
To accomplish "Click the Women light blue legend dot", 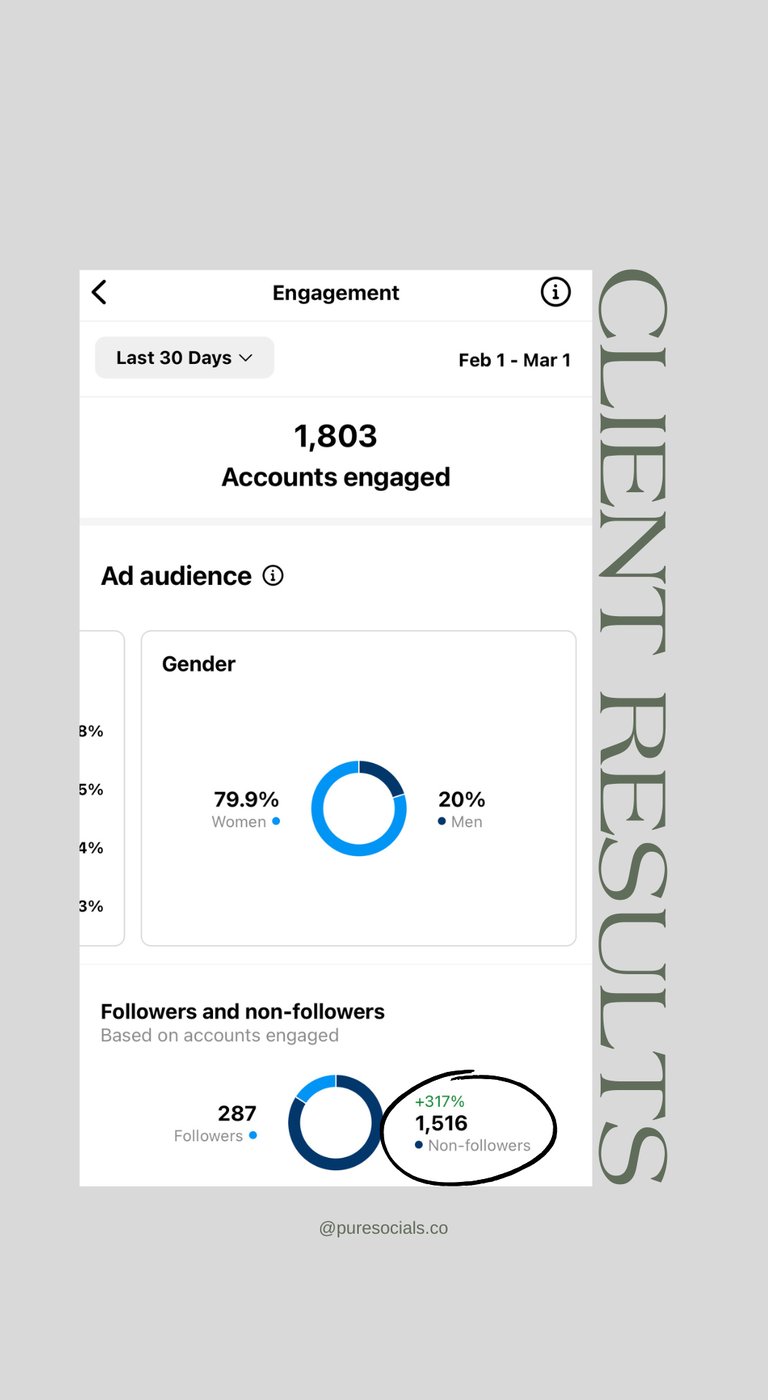I will 276,821.
